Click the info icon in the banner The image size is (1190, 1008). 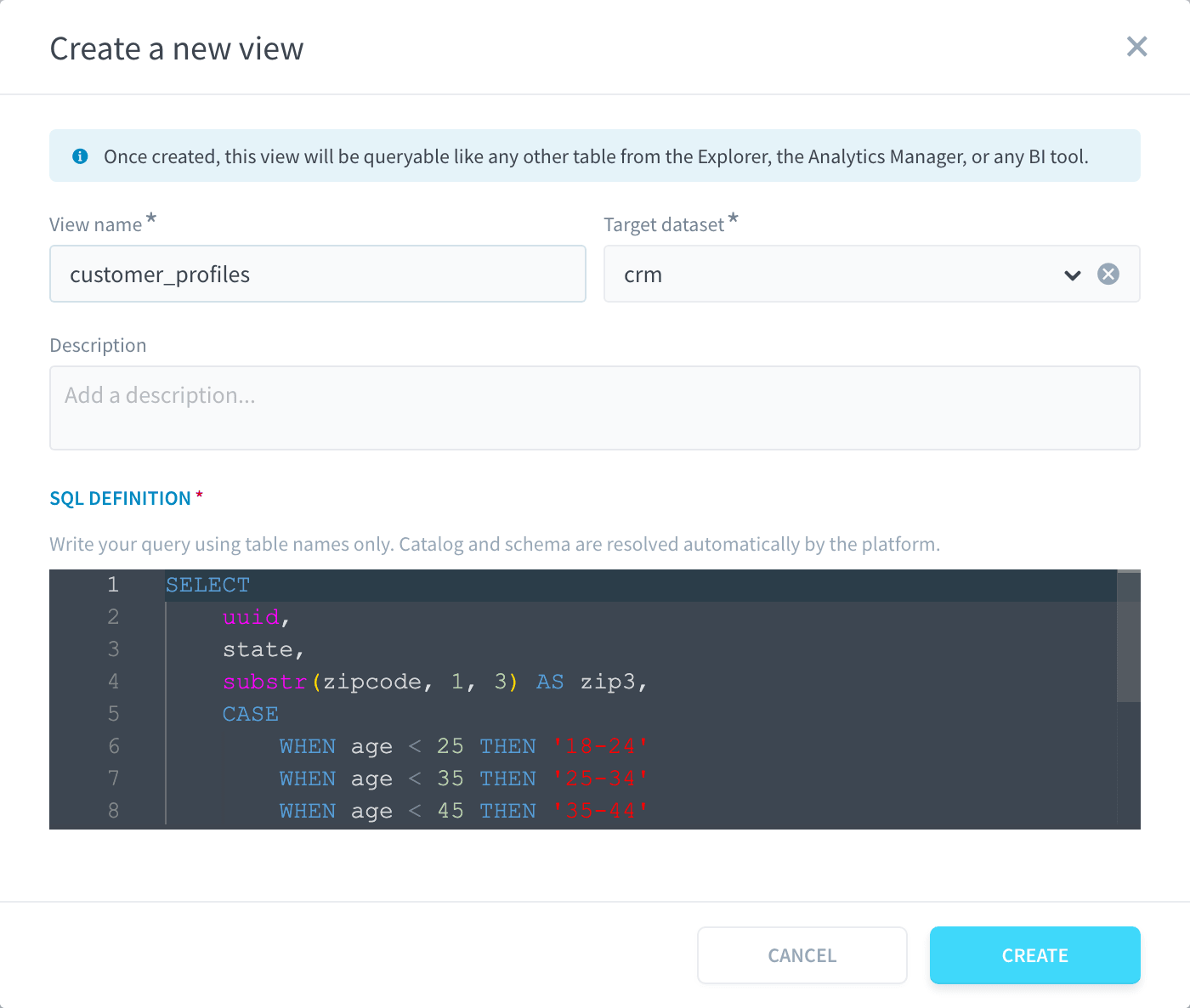(80, 156)
